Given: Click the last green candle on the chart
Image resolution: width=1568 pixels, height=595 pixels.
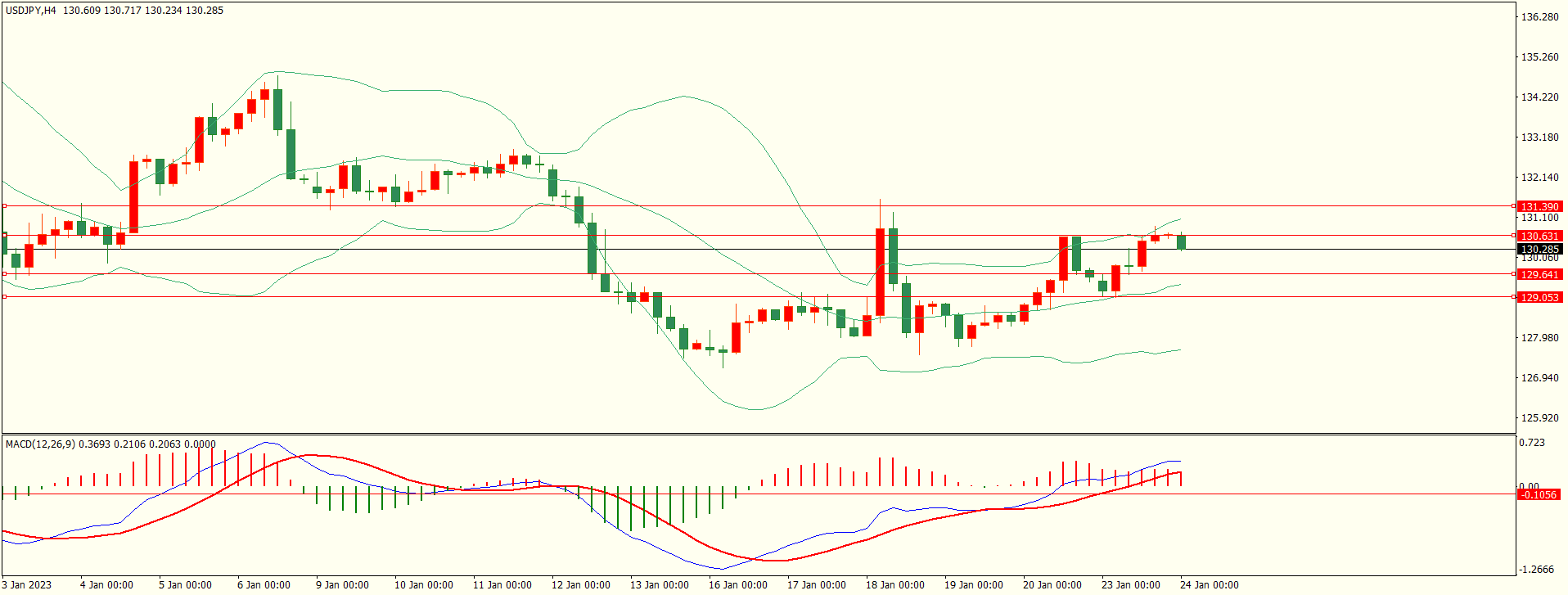Looking at the screenshot, I should (x=1181, y=241).
